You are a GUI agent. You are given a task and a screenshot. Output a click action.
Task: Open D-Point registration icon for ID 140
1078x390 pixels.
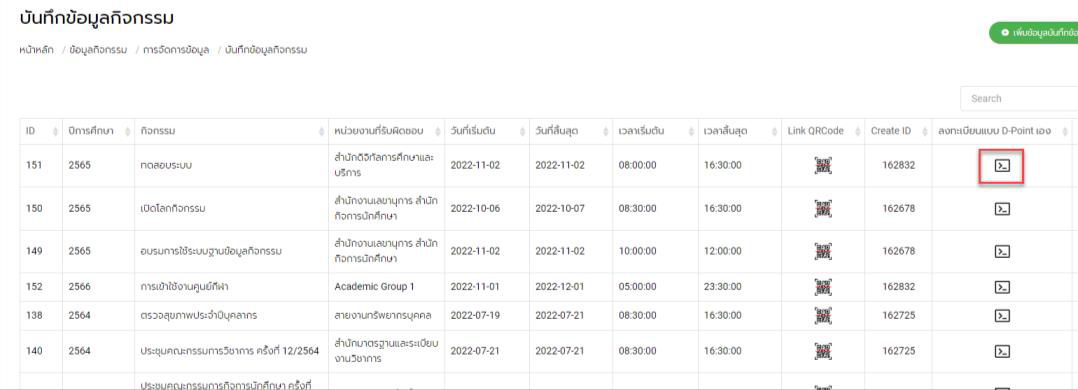[1002, 351]
